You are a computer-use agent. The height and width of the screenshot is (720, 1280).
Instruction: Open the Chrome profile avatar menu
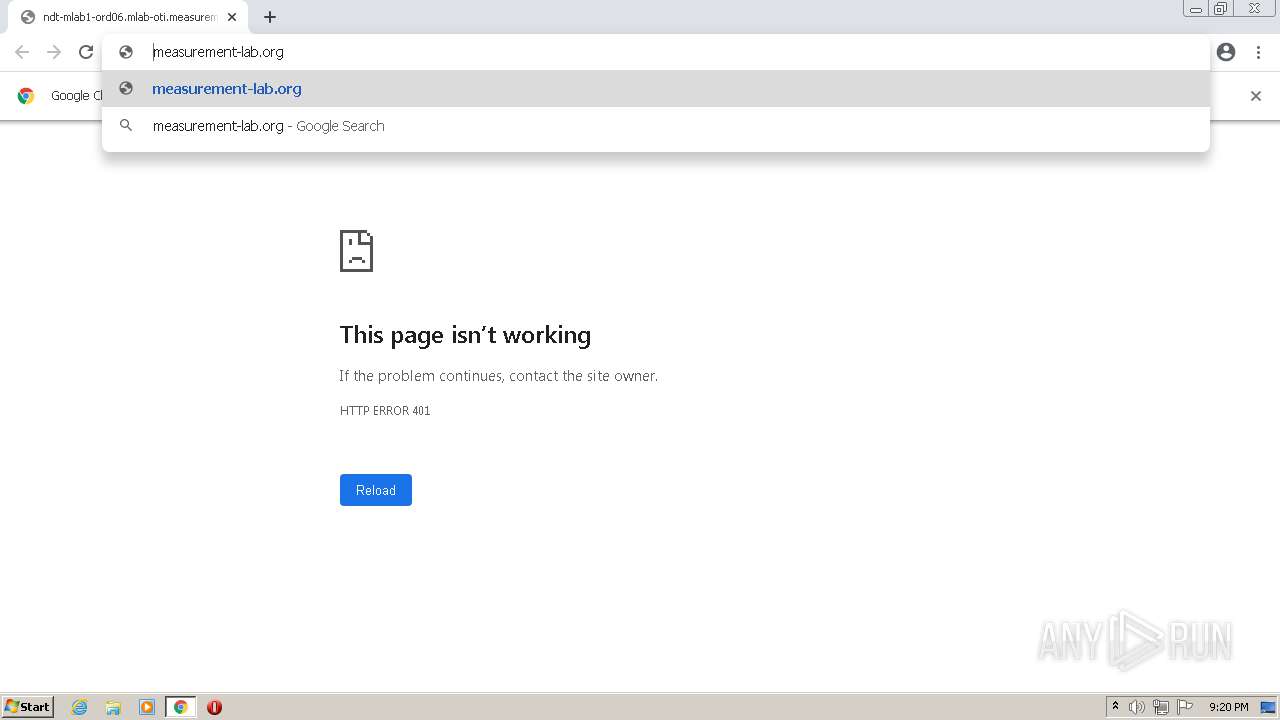pyautogui.click(x=1226, y=52)
